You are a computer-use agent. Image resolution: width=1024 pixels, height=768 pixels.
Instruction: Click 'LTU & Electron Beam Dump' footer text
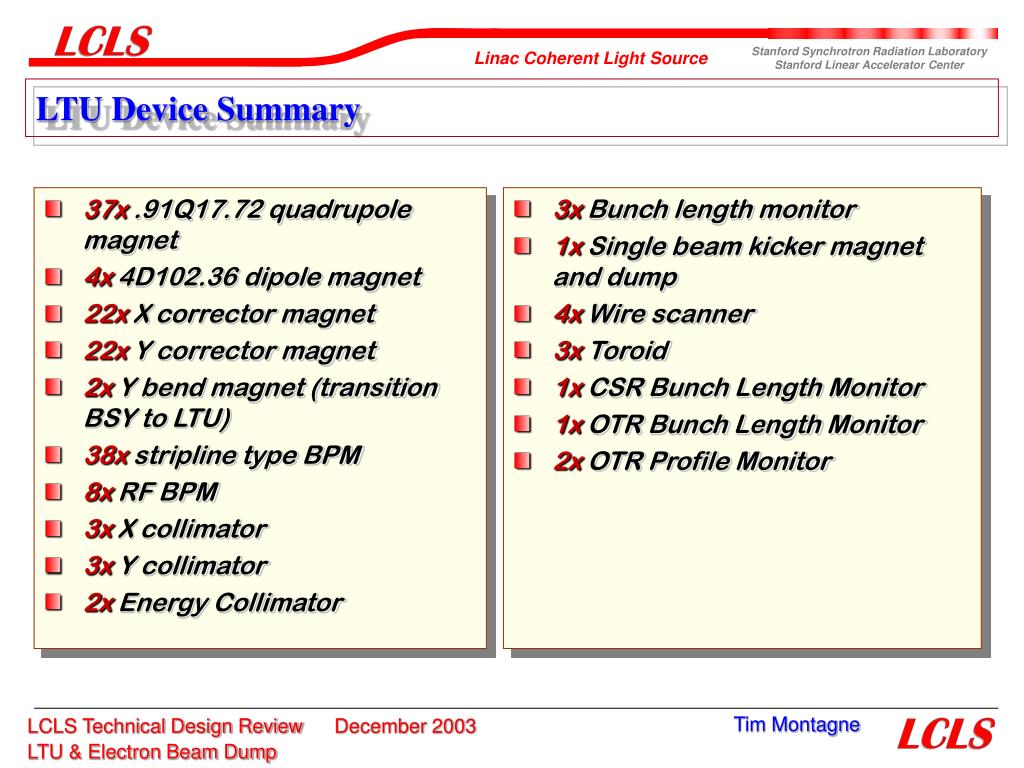click(x=152, y=752)
